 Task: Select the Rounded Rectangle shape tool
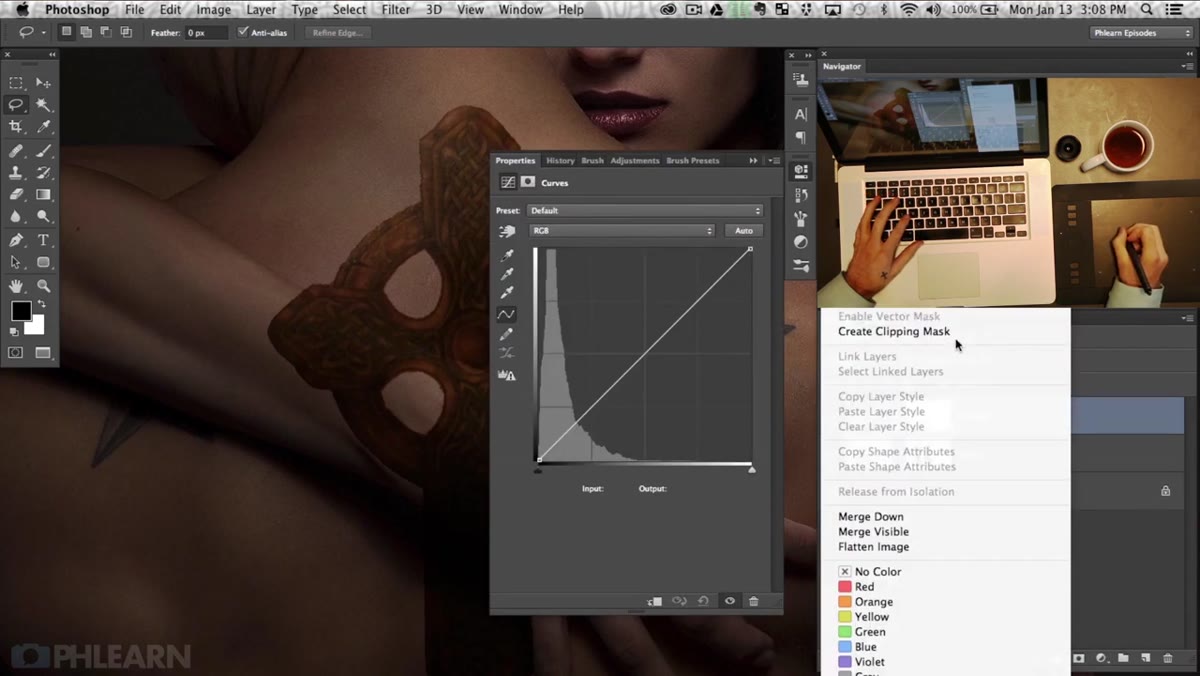(x=43, y=262)
